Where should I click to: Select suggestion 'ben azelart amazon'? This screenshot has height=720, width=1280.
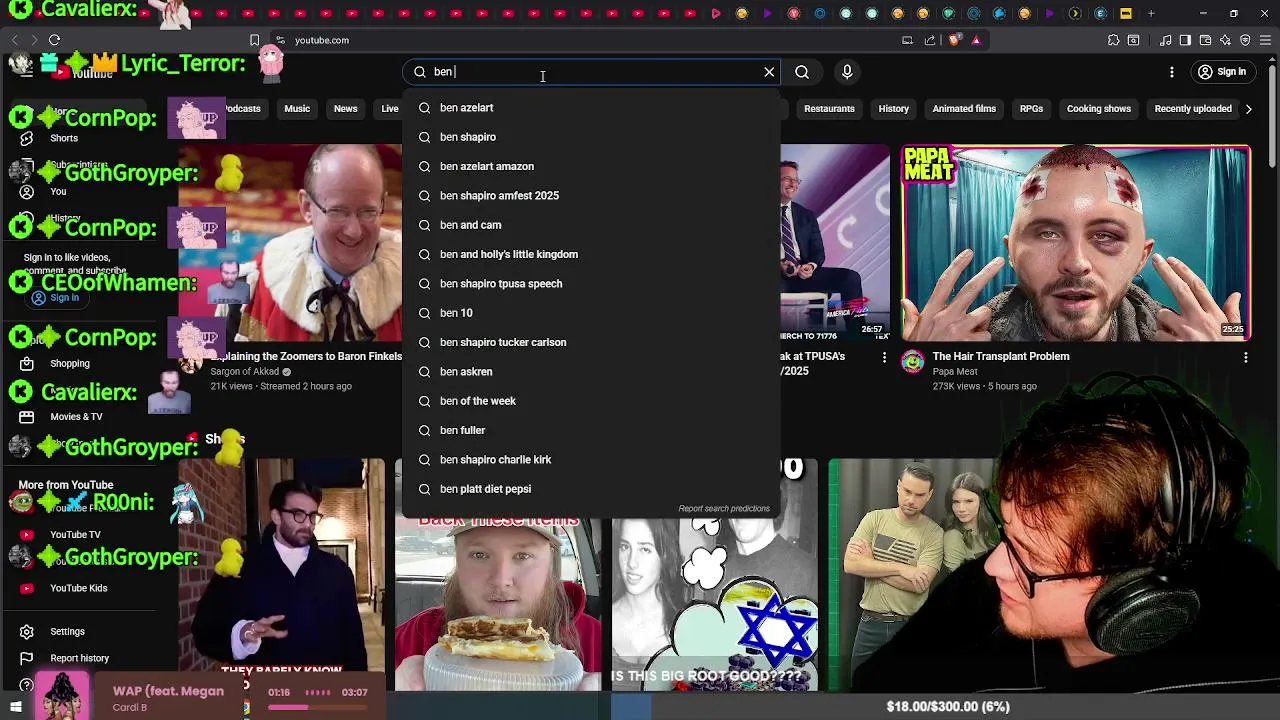click(591, 166)
